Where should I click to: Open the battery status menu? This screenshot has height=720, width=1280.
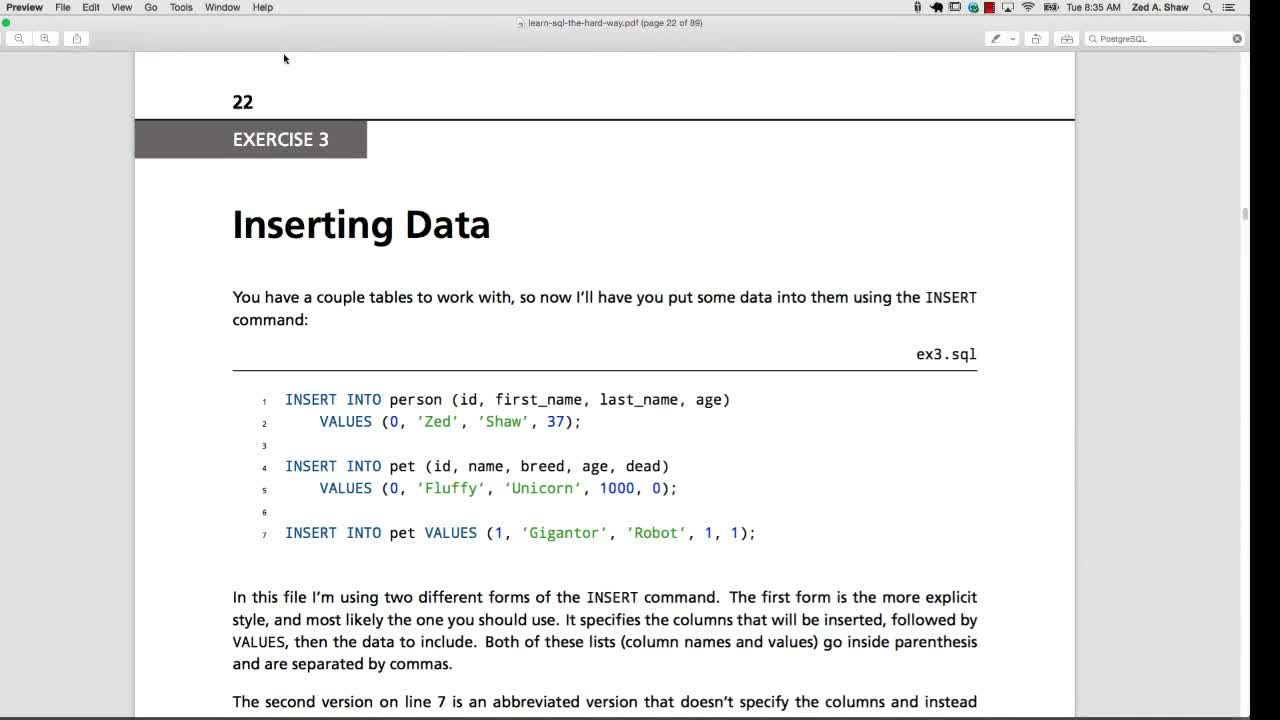click(1050, 7)
